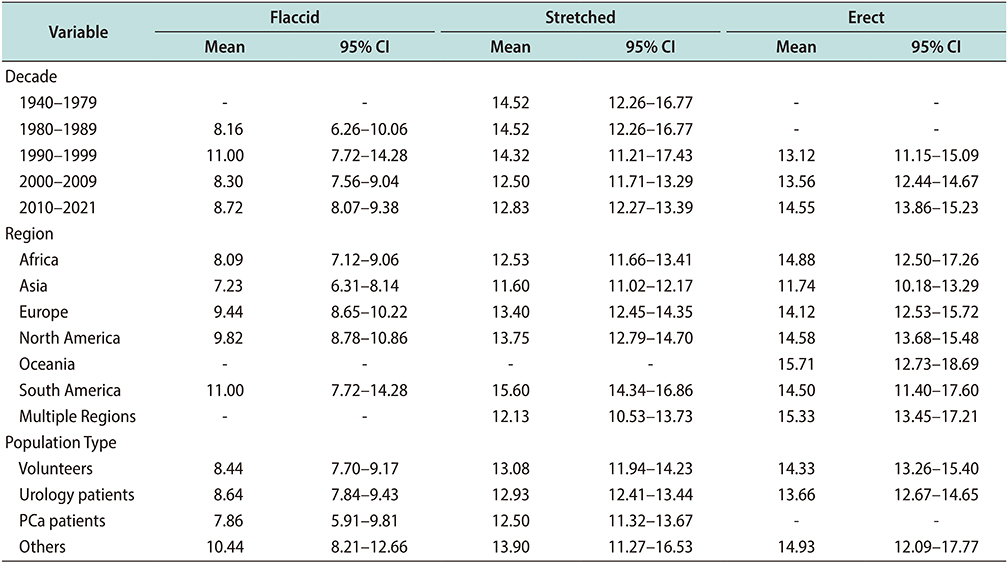This screenshot has width=1008, height=564.
Task: Select the Flaccid group header
Action: click(x=295, y=17)
